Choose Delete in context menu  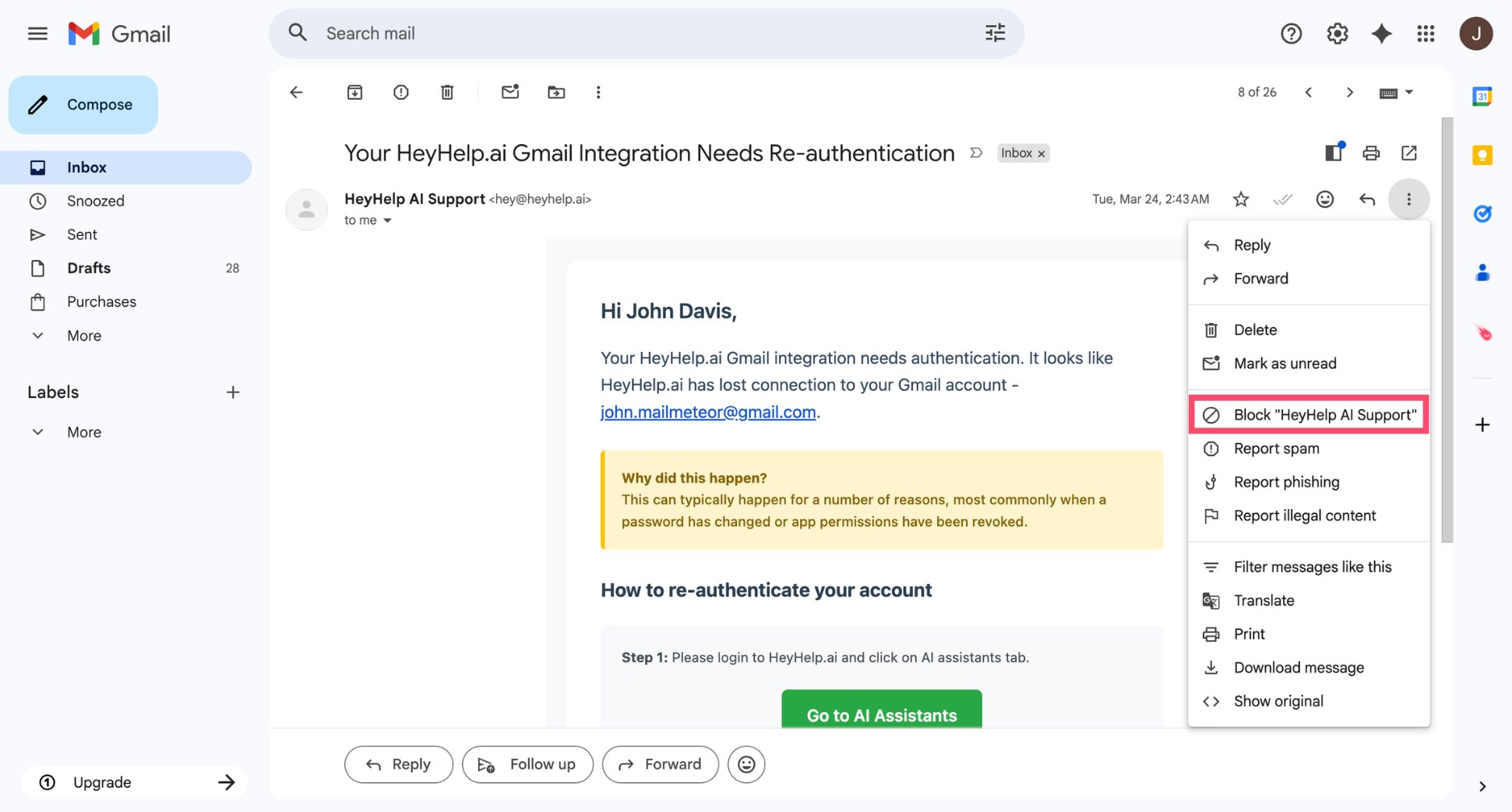pyautogui.click(x=1309, y=330)
